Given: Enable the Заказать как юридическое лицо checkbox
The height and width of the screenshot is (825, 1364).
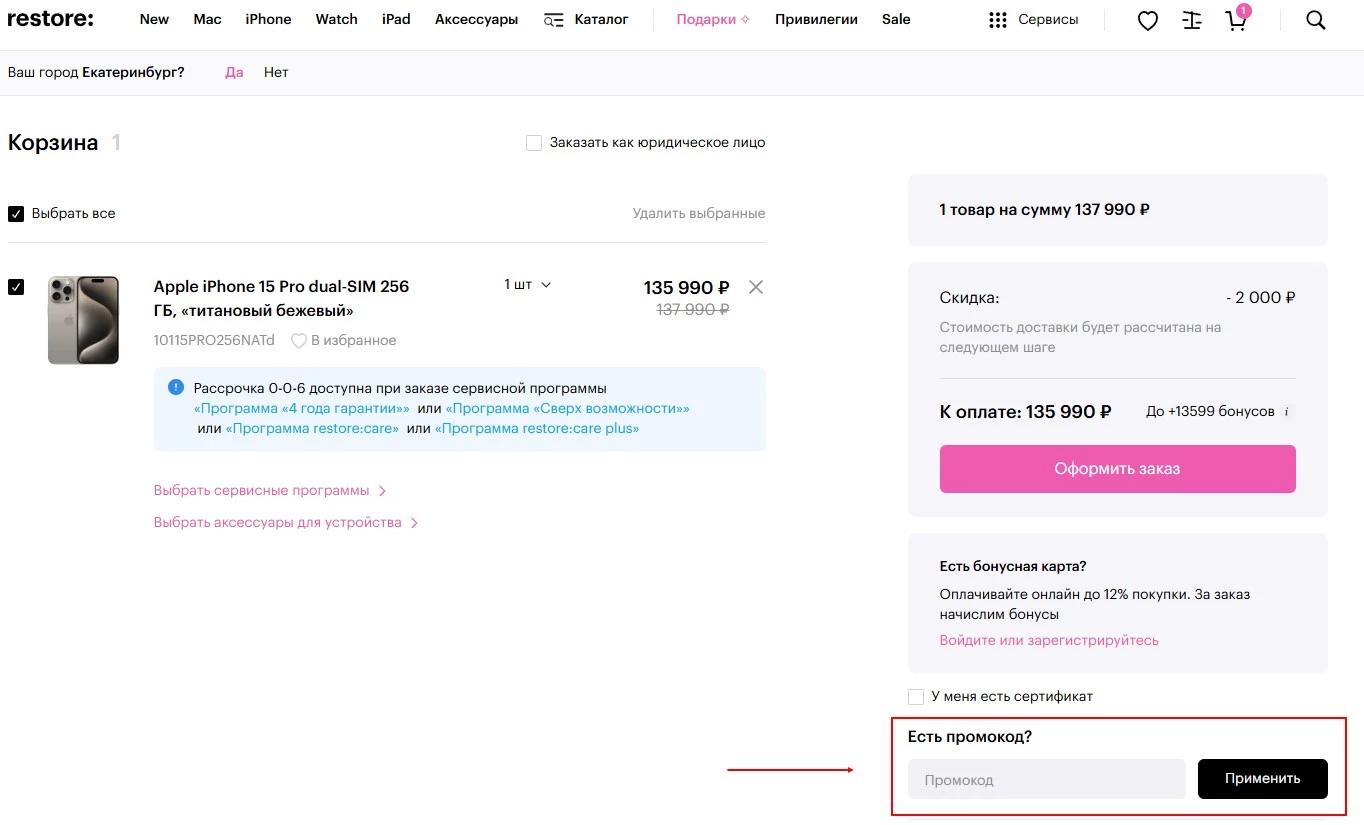Looking at the screenshot, I should (534, 142).
